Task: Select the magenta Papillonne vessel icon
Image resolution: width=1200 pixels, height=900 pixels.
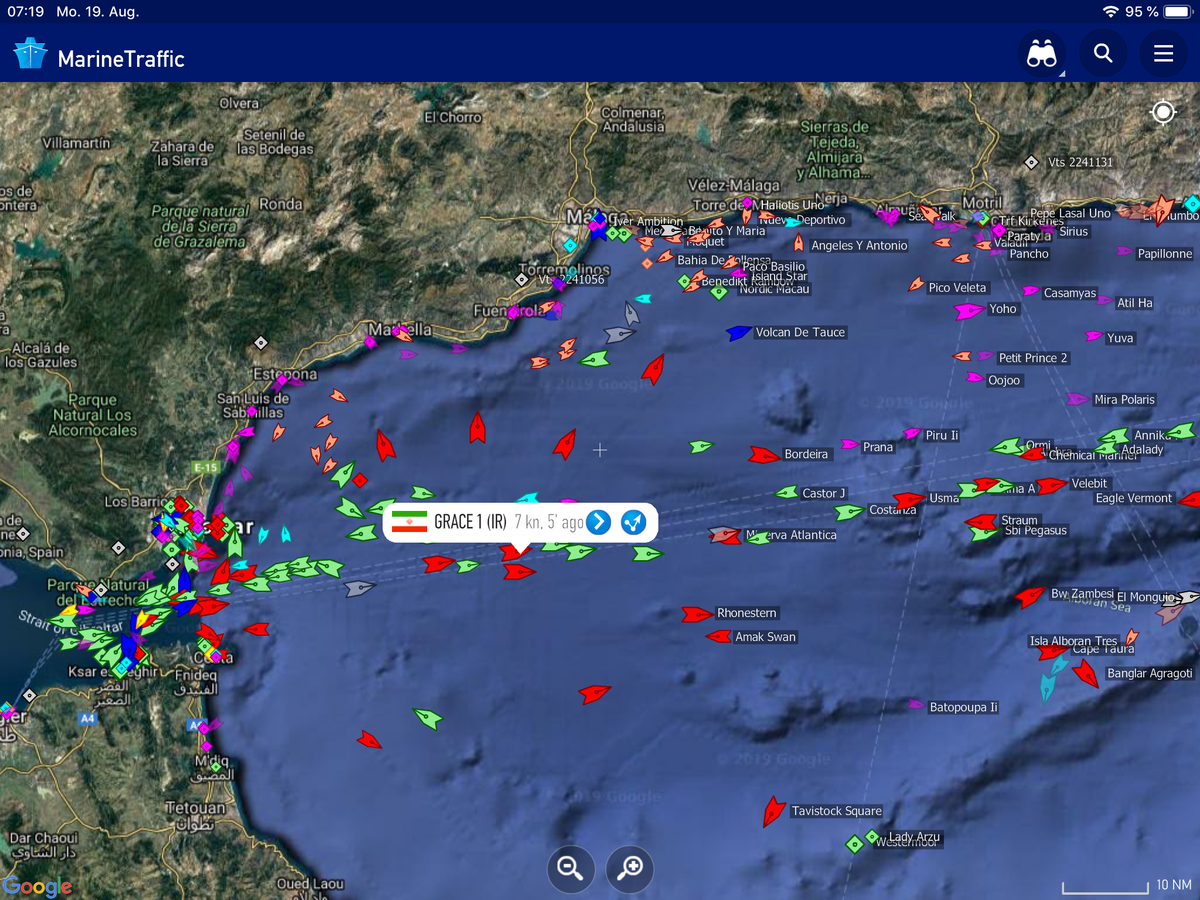Action: (1125, 252)
